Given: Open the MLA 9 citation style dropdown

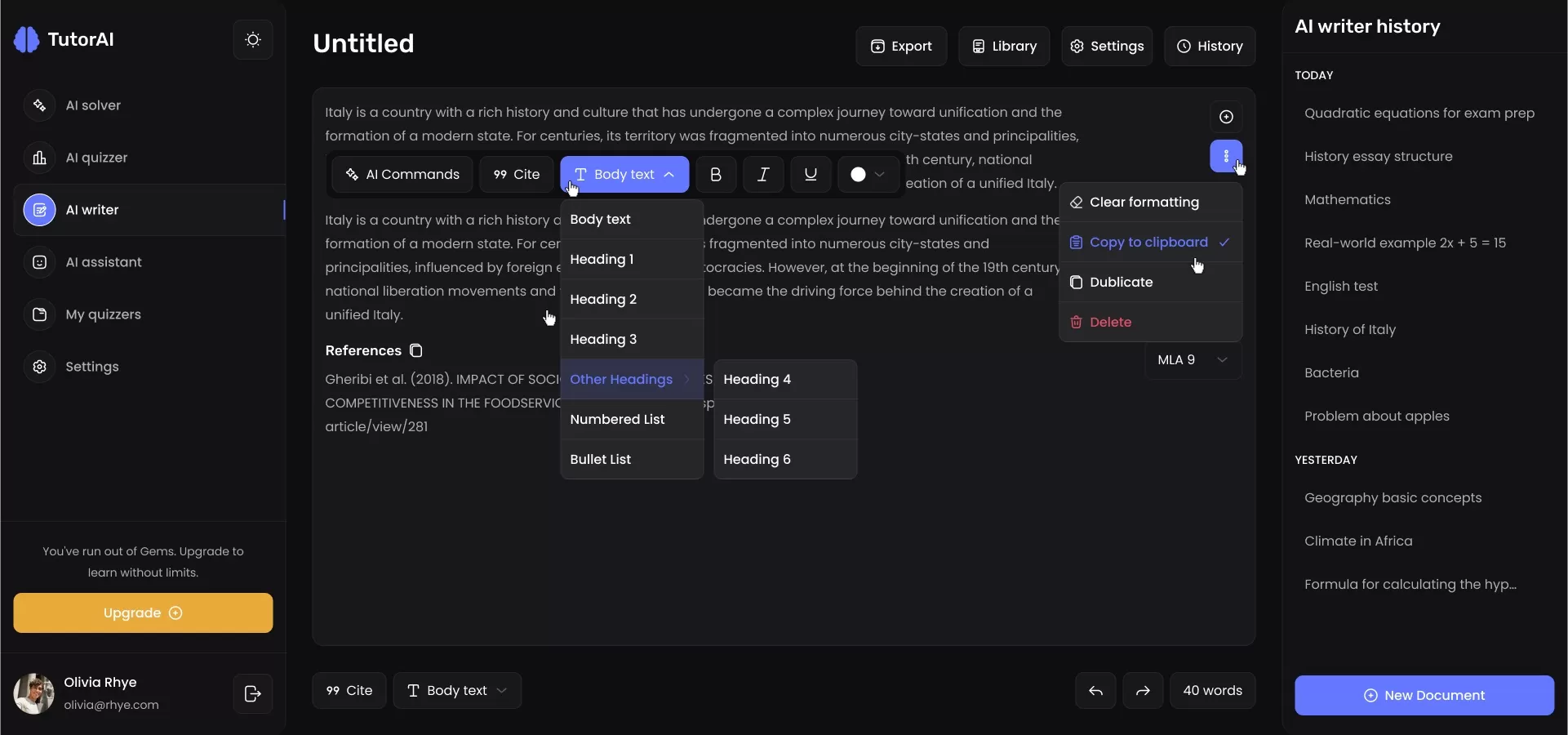Looking at the screenshot, I should pos(1193,360).
